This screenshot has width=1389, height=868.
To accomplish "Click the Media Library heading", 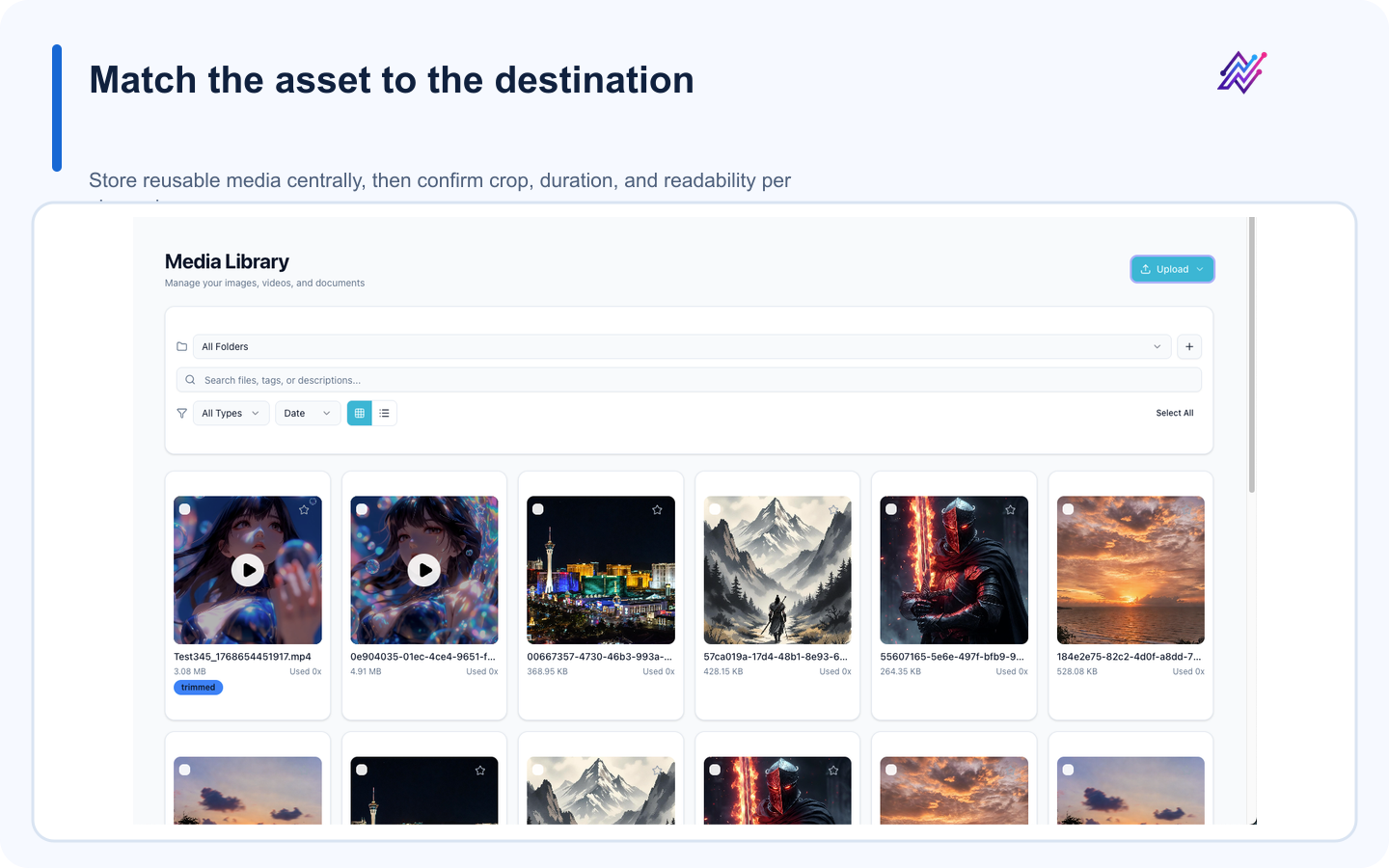I will 227,261.
